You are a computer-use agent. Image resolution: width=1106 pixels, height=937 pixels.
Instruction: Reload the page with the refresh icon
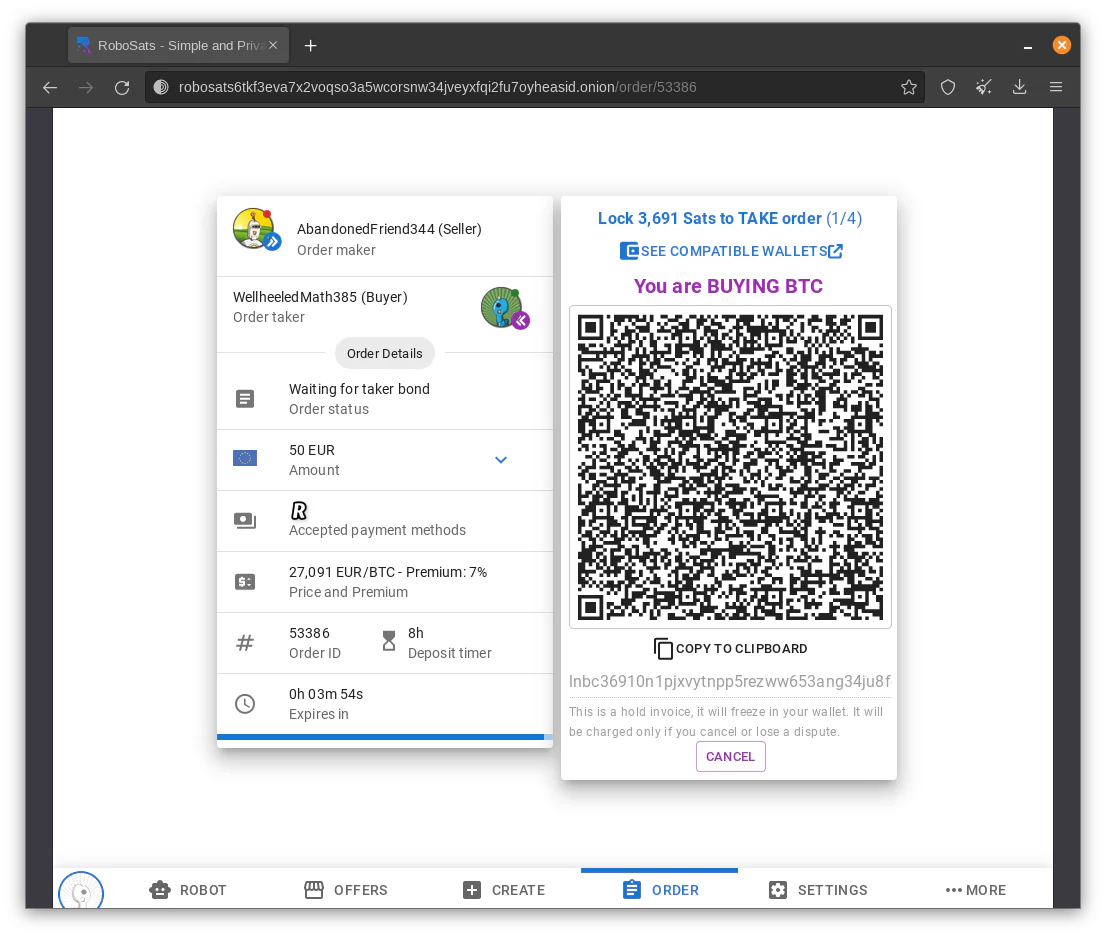pyautogui.click(x=122, y=87)
